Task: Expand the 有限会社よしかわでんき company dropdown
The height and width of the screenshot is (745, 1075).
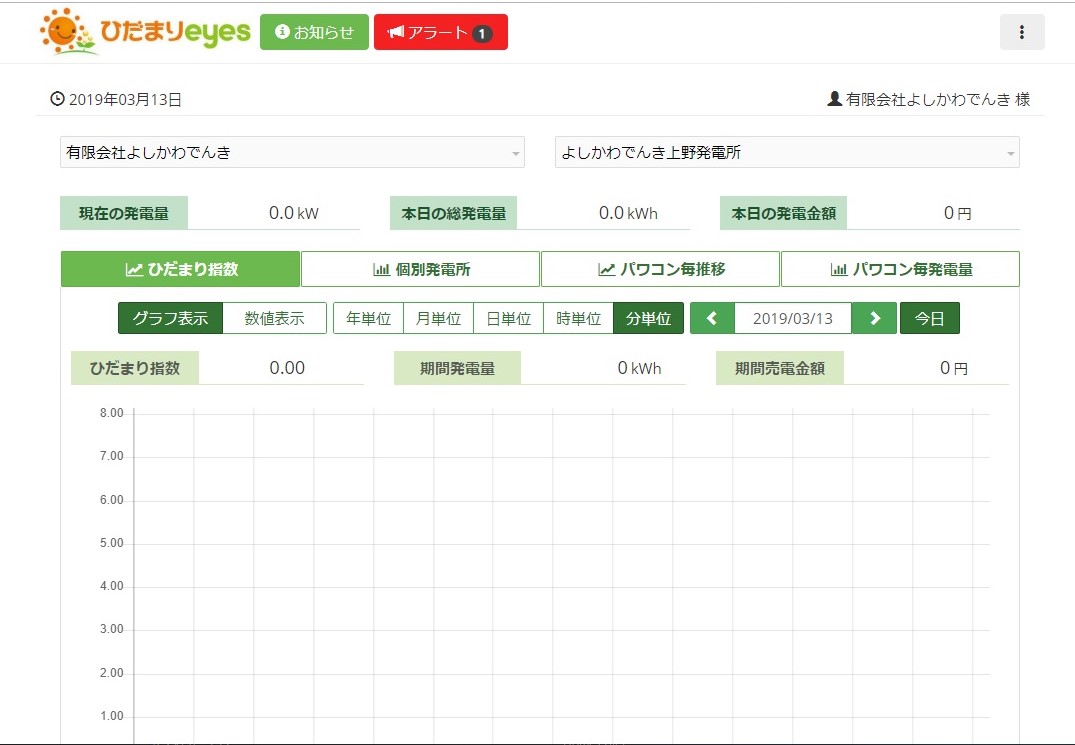Action: (x=292, y=153)
